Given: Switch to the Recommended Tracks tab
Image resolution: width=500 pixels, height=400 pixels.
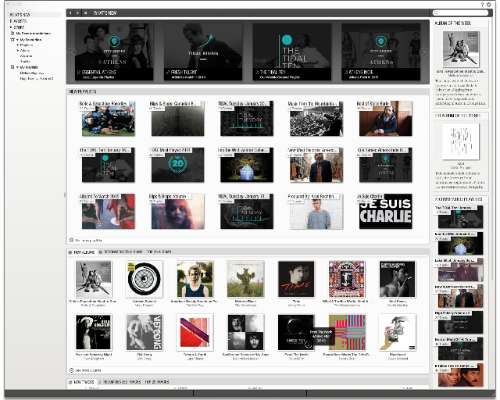Looking at the screenshot, I should tap(121, 382).
